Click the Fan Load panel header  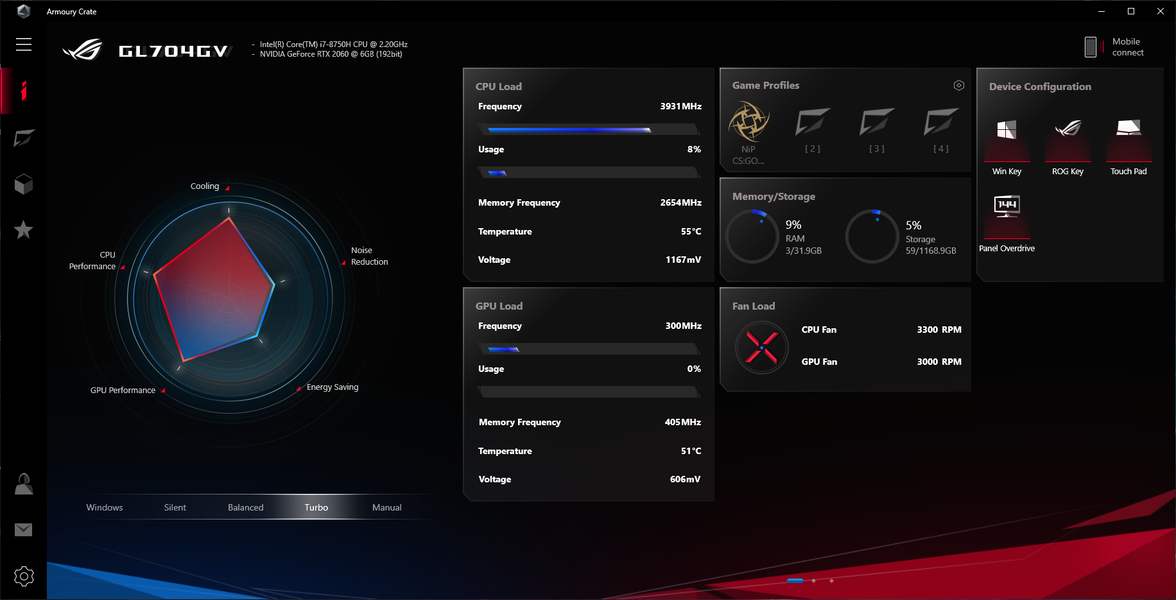754,306
